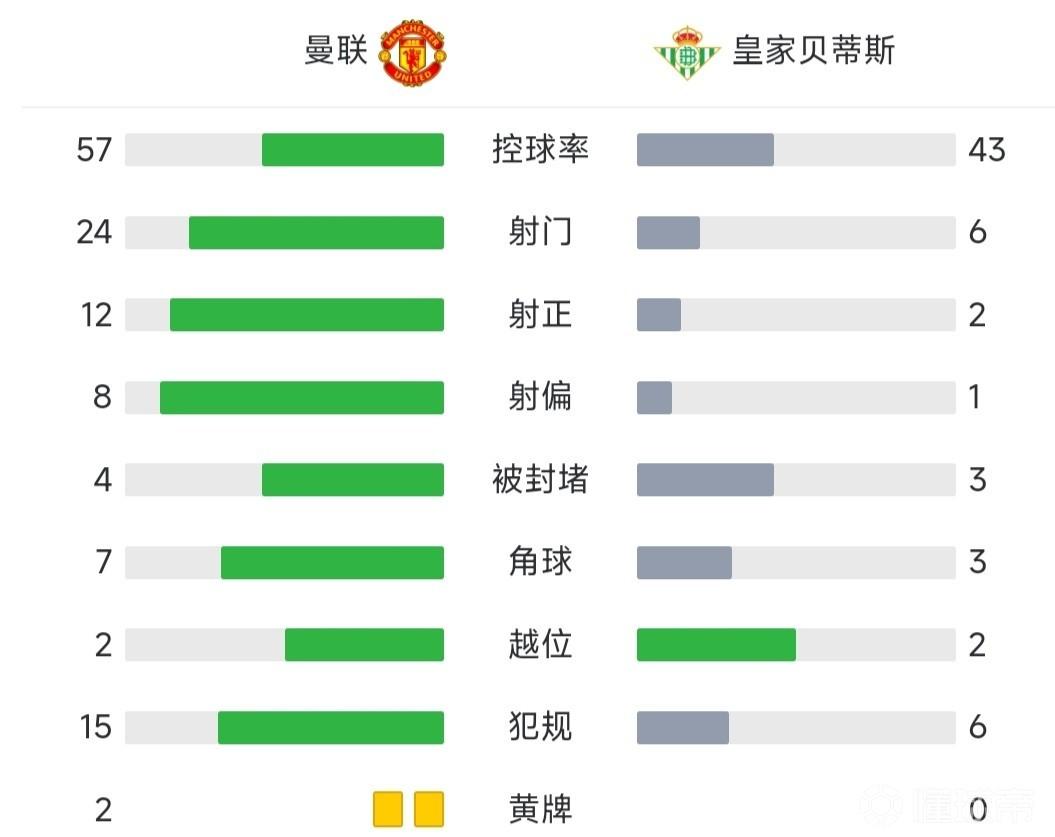Click Manchester United's green 角球 corners bar
1055x837 pixels.
pos(332,562)
